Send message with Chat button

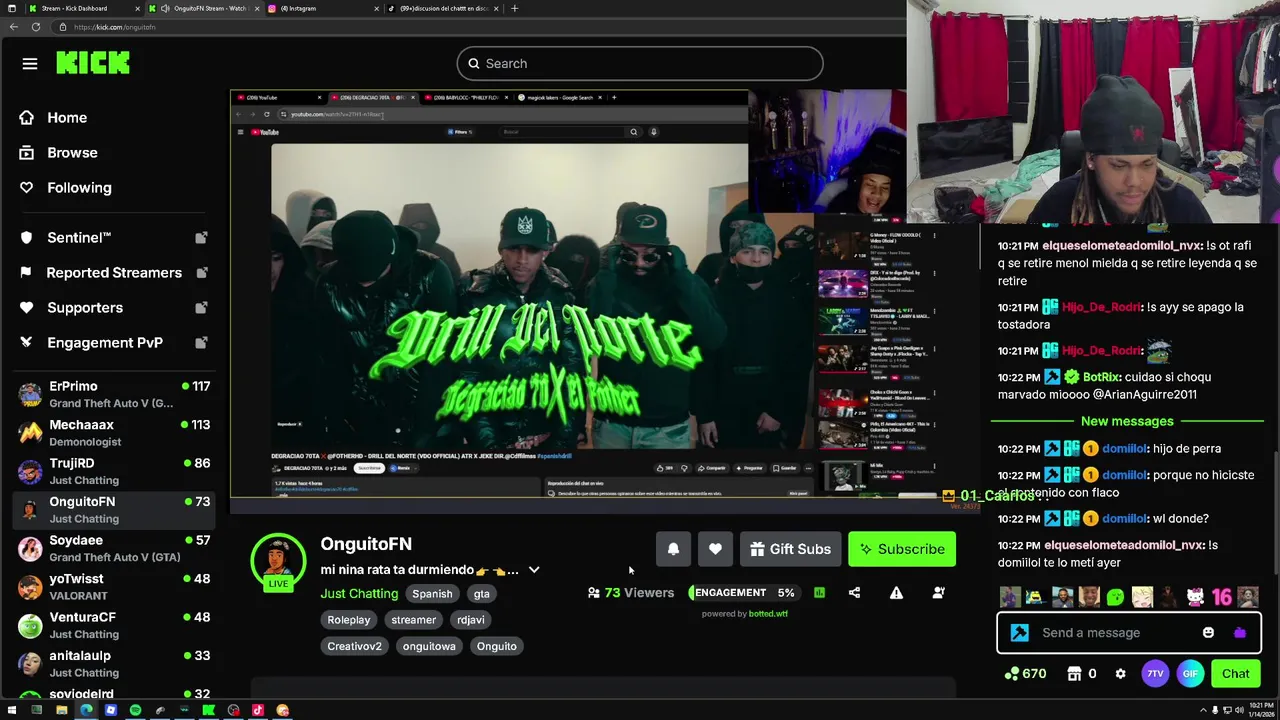1235,674
